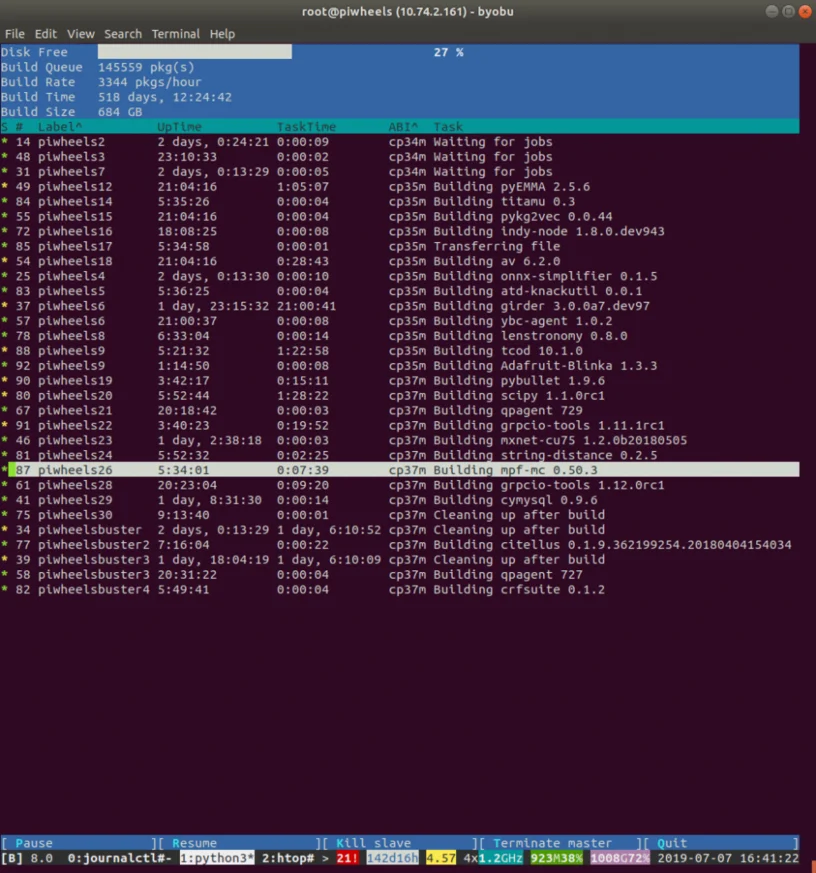Click the green 923M38% memory indicator
The image size is (816, 873).
(556, 858)
